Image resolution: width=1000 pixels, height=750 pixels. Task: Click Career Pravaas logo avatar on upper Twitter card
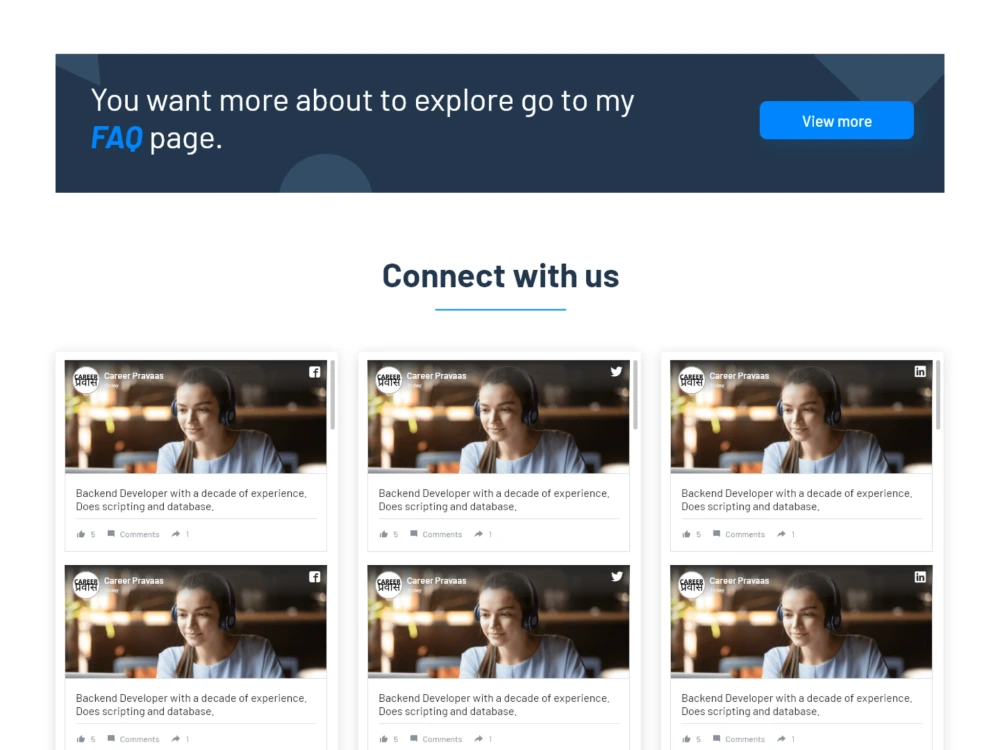pos(389,380)
